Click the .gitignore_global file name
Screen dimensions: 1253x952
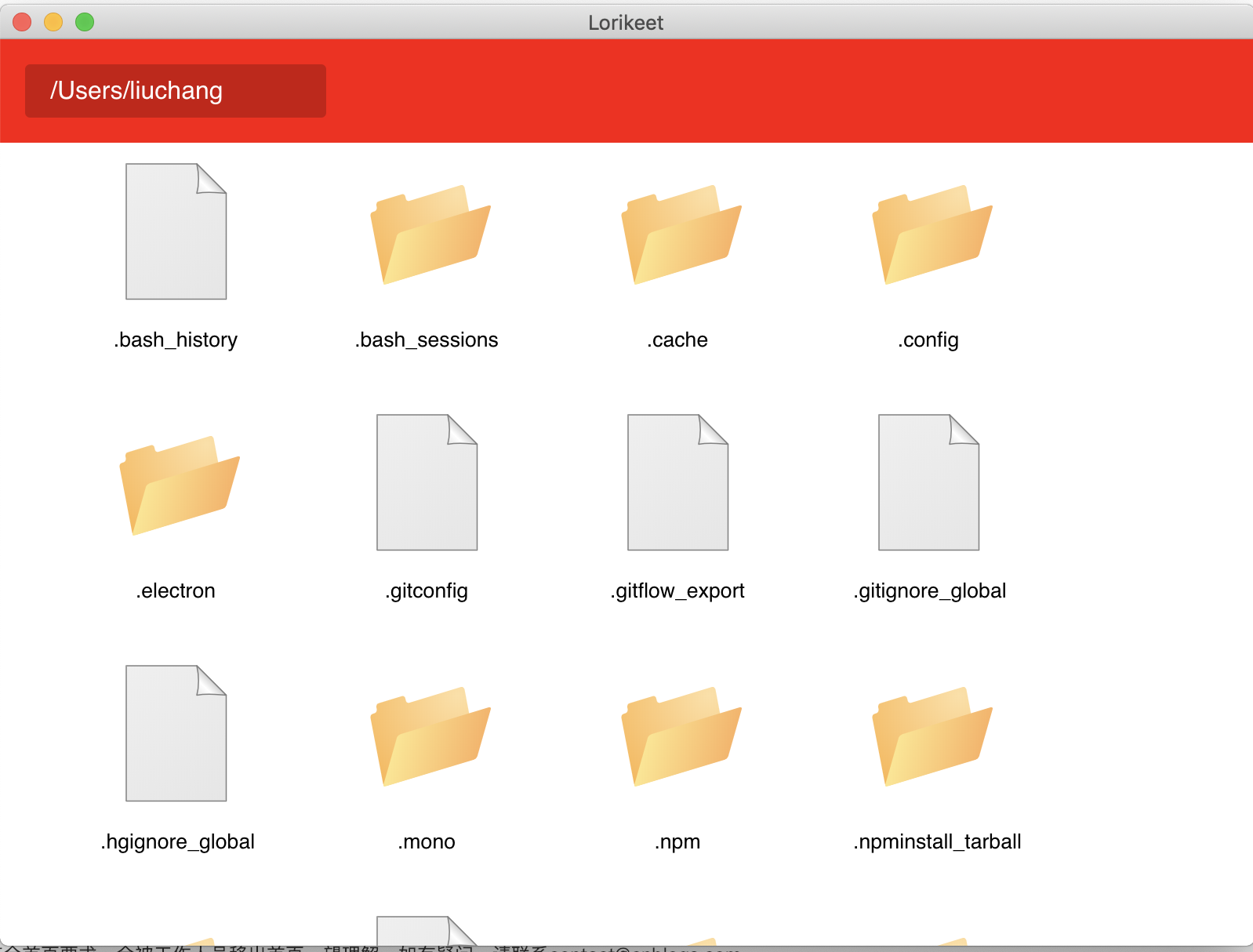point(930,590)
